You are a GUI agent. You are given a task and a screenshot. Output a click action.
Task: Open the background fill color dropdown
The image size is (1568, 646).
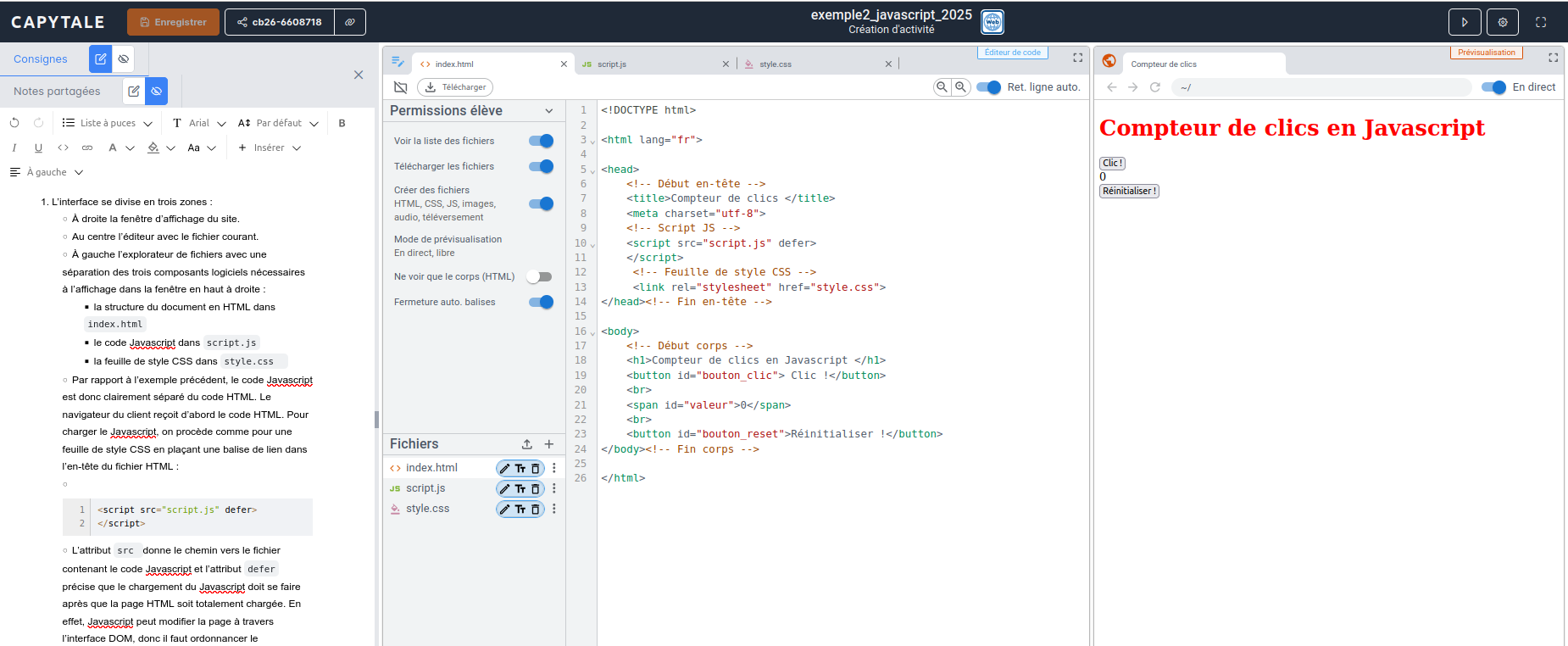161,148
